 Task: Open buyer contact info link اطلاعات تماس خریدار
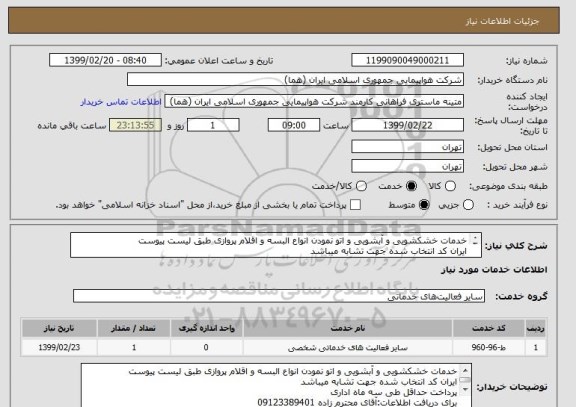pyautogui.click(x=121, y=102)
